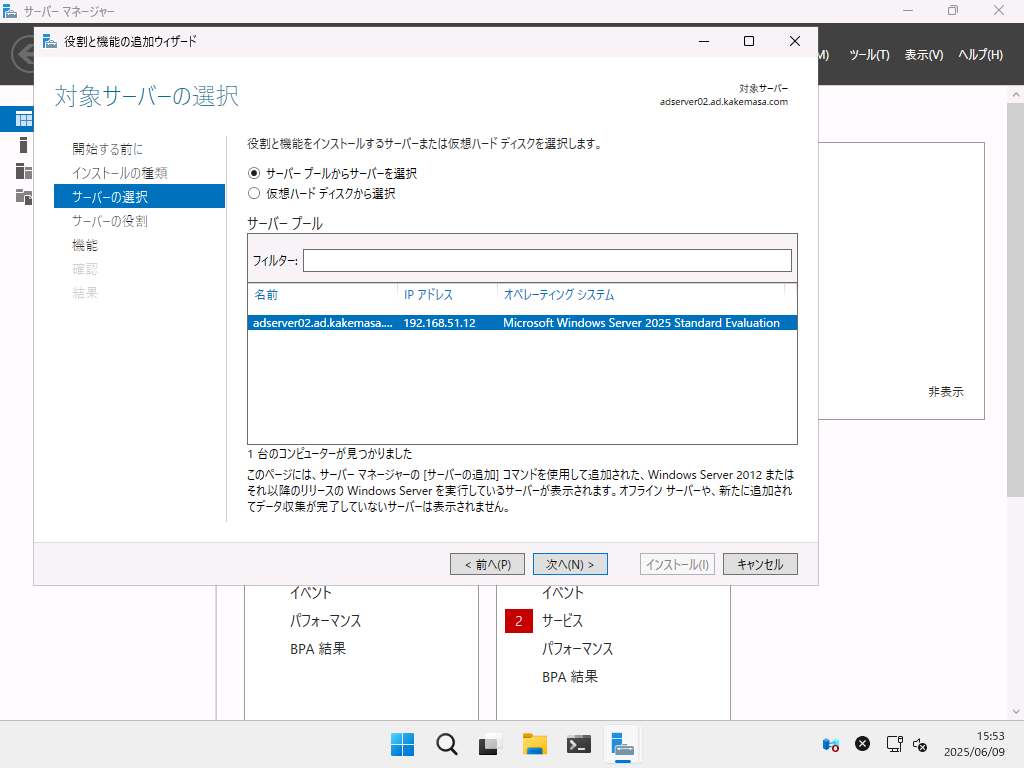This screenshot has width=1024, height=768.
Task: Click 非表示 link in Server Manager
Action: click(x=946, y=392)
